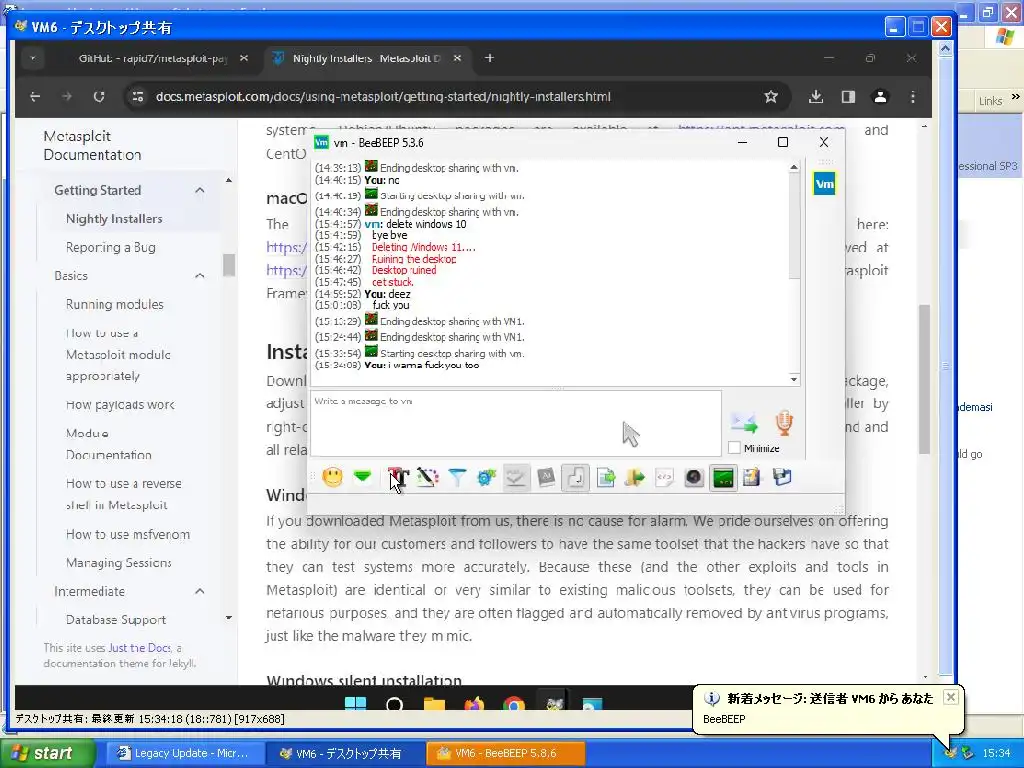Open the Managing Sessions sidebar link
Image resolution: width=1024 pixels, height=768 pixels.
(x=119, y=562)
